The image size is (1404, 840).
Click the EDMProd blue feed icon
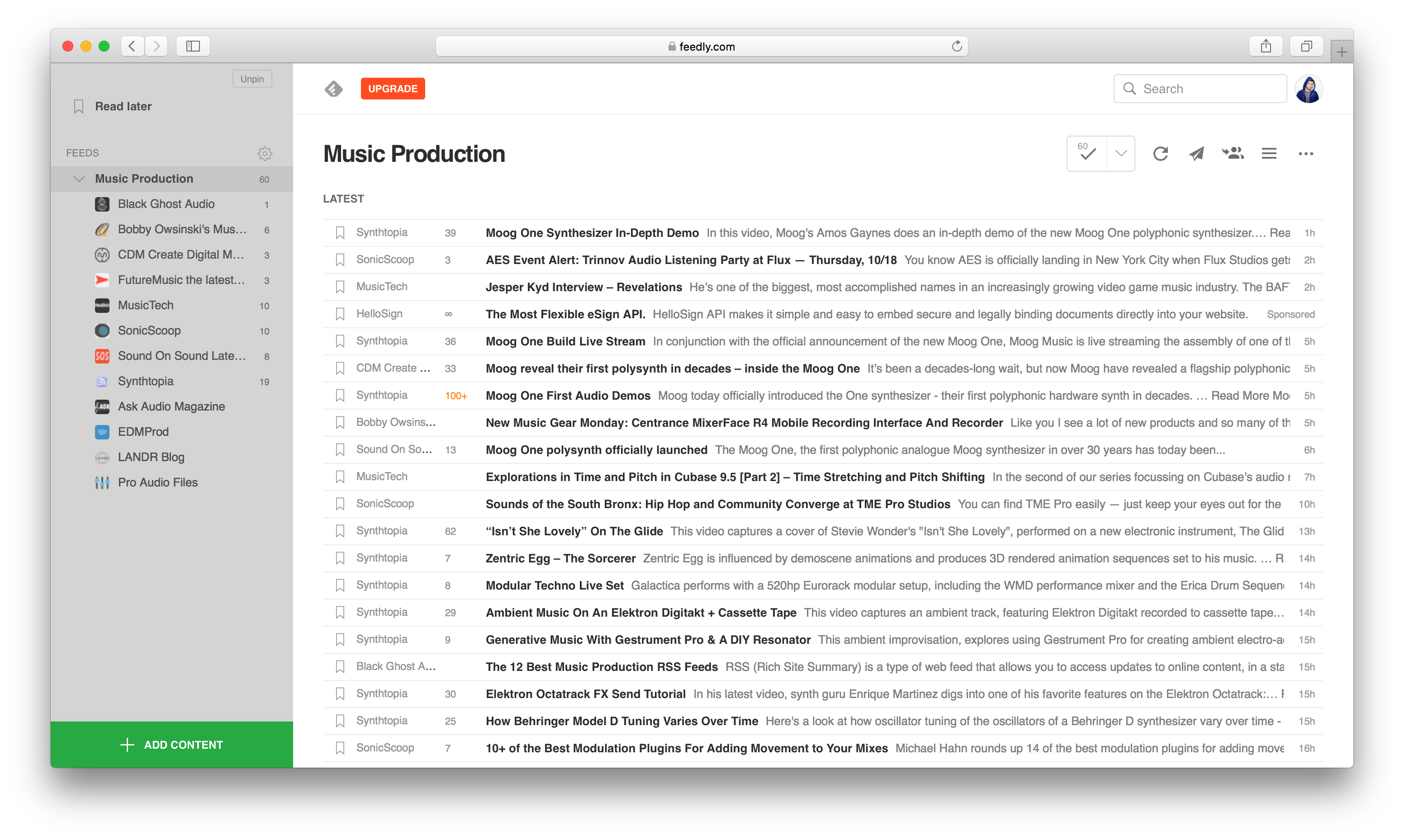pyautogui.click(x=102, y=432)
